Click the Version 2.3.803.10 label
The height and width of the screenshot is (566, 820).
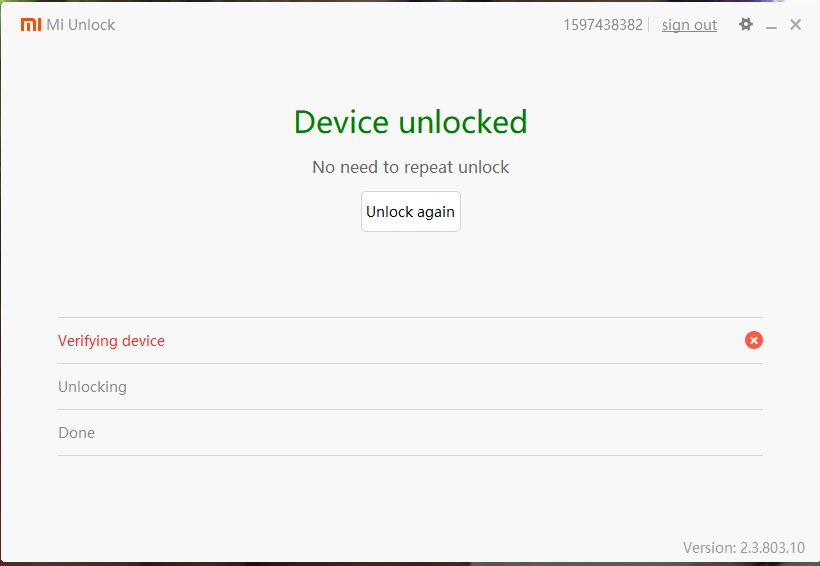coord(743,547)
